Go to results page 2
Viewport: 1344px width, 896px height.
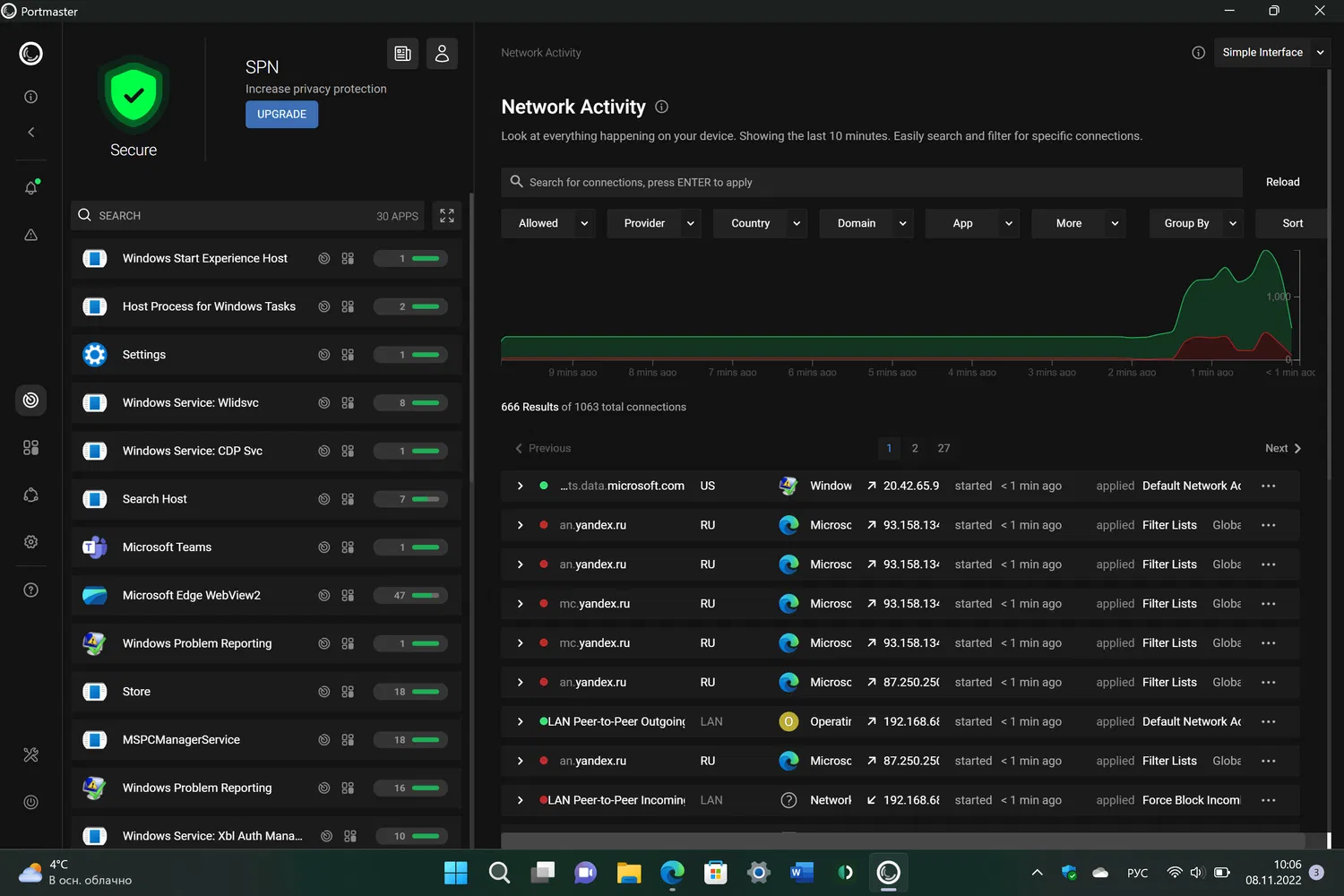[914, 448]
